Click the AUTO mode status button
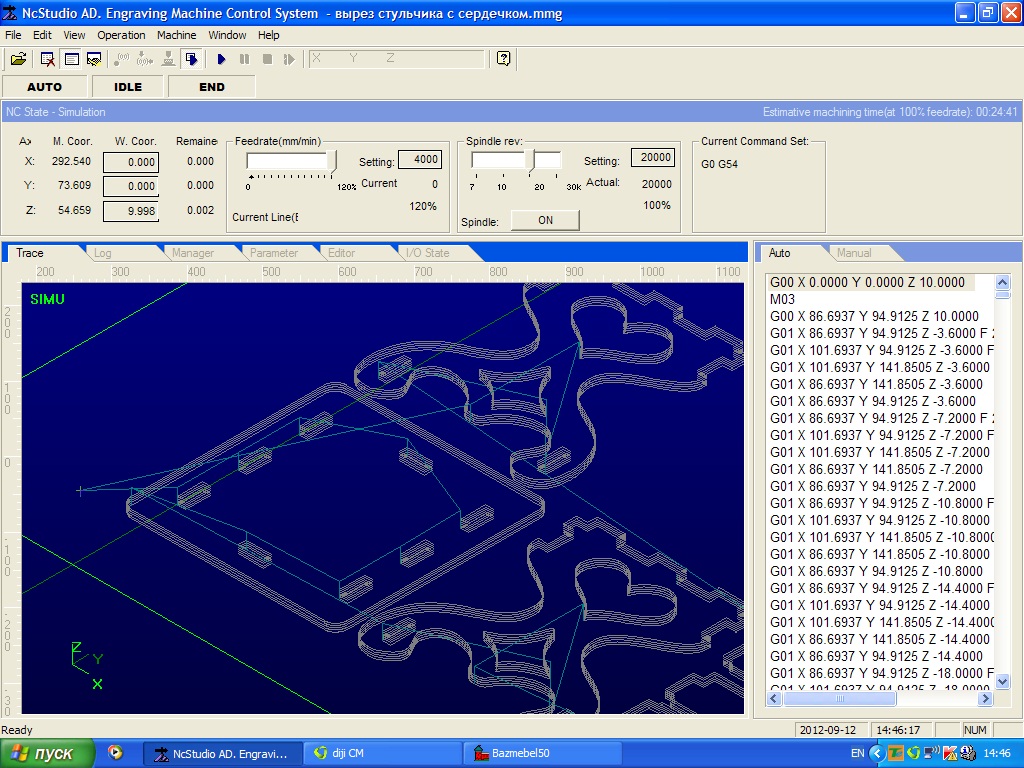 [x=44, y=87]
